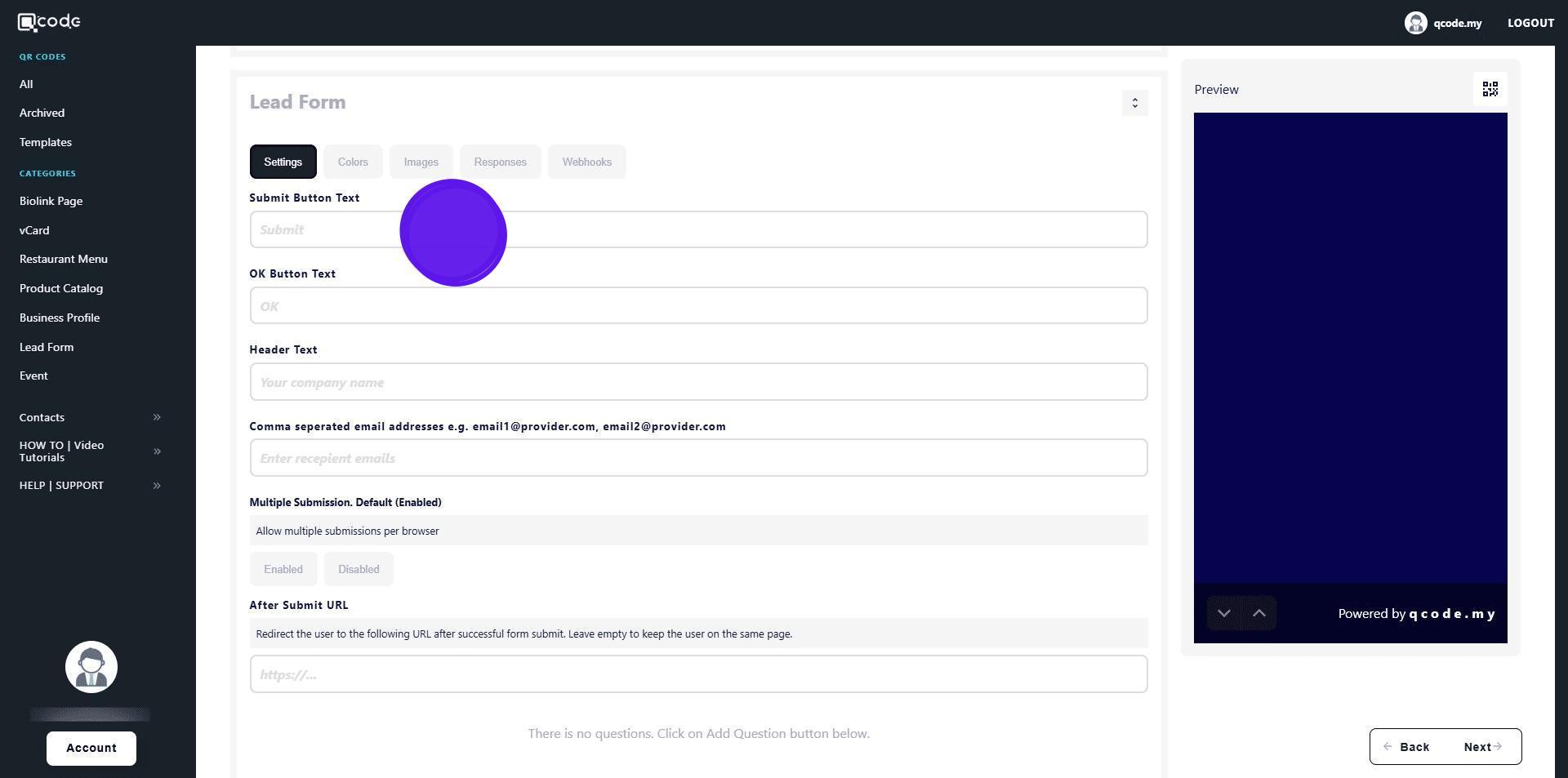Viewport: 1568px width, 778px height.
Task: Click the qcode logo in header
Action: (49, 22)
